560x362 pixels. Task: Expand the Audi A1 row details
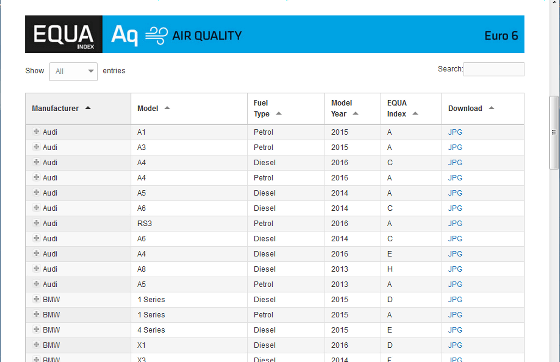(36, 132)
